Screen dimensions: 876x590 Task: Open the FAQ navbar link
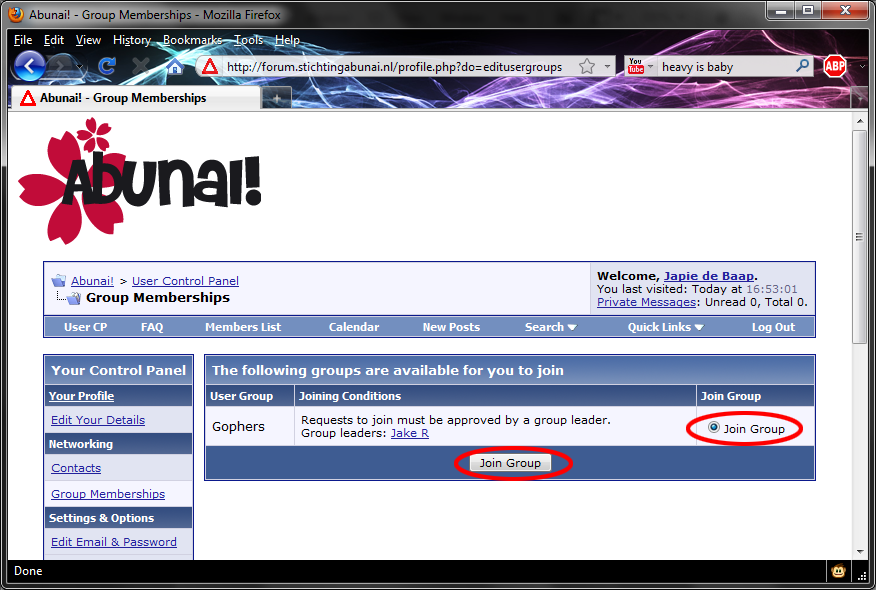(x=152, y=327)
